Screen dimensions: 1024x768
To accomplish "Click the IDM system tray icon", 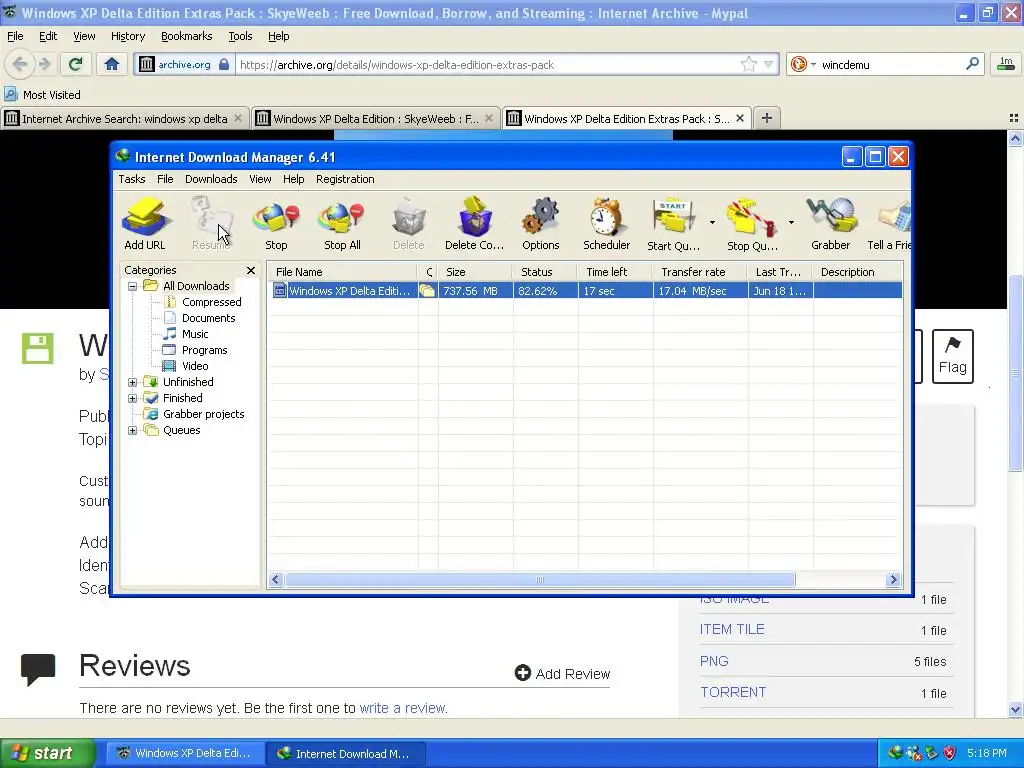I will [895, 753].
